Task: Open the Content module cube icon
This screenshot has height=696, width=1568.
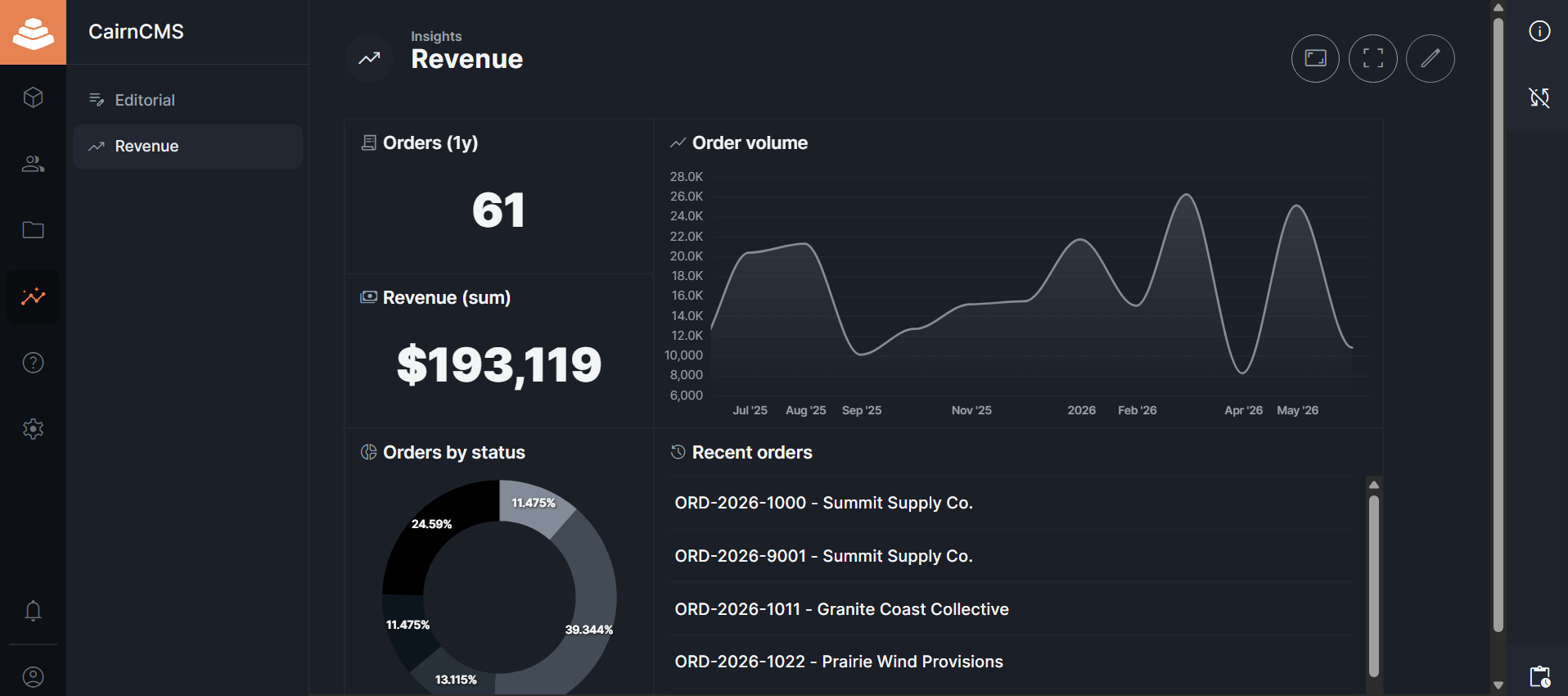Action: point(33,97)
